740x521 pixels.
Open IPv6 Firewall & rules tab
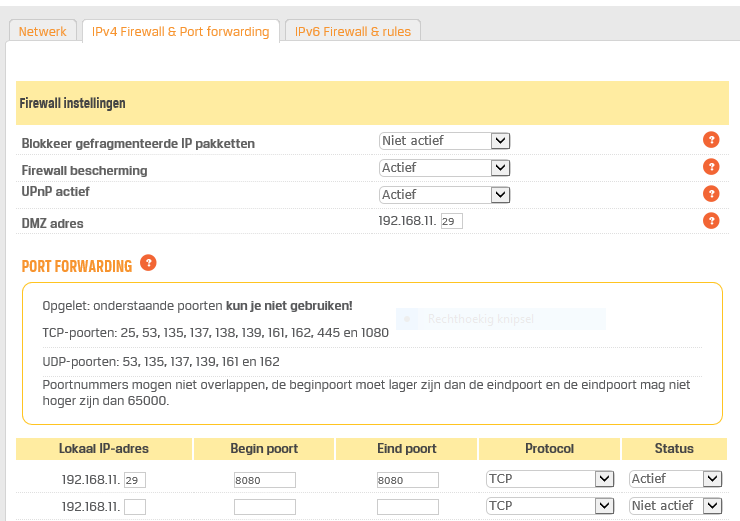(x=353, y=32)
